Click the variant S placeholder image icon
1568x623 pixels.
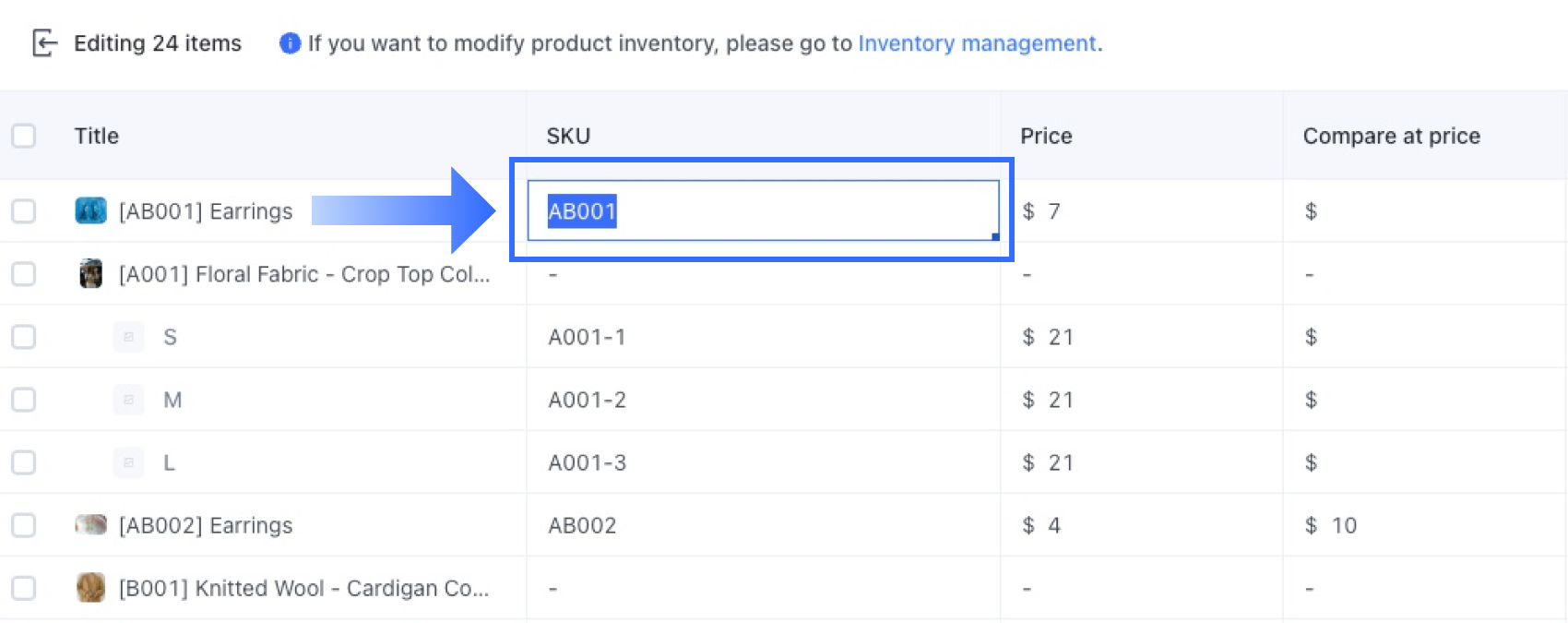coord(128,337)
